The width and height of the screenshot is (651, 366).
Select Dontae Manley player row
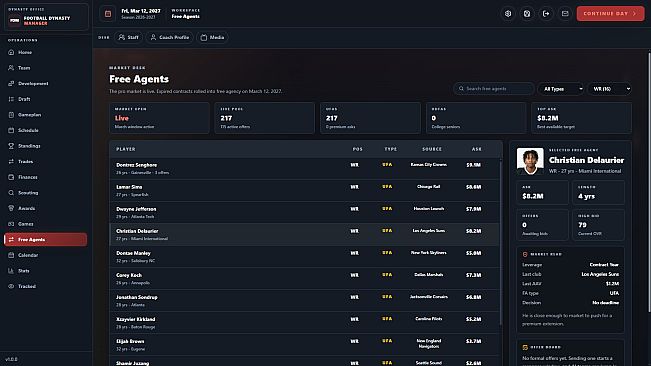click(304, 256)
